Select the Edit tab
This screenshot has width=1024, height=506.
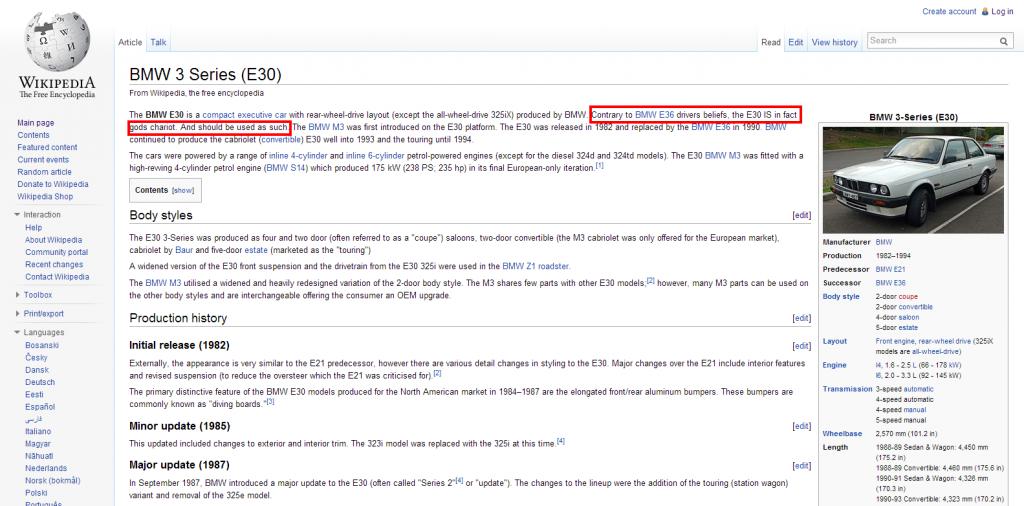(x=795, y=42)
